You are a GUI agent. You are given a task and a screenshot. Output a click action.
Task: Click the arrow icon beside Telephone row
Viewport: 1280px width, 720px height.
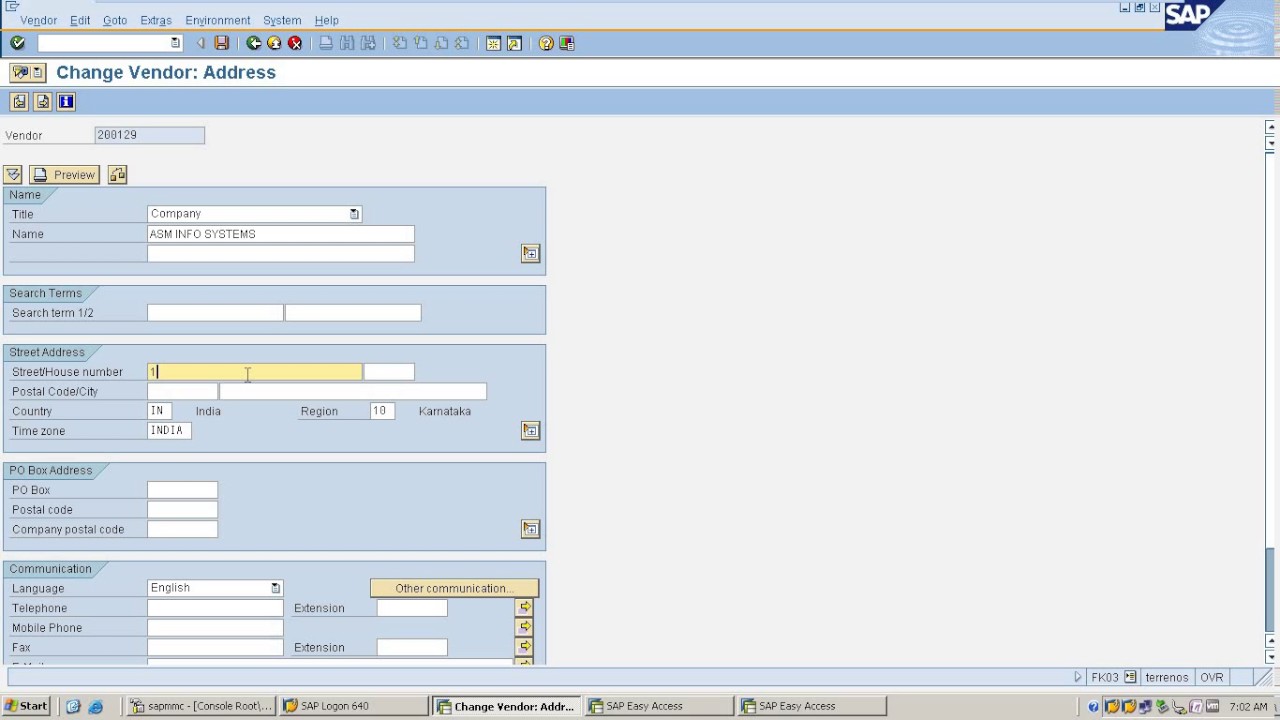point(525,607)
